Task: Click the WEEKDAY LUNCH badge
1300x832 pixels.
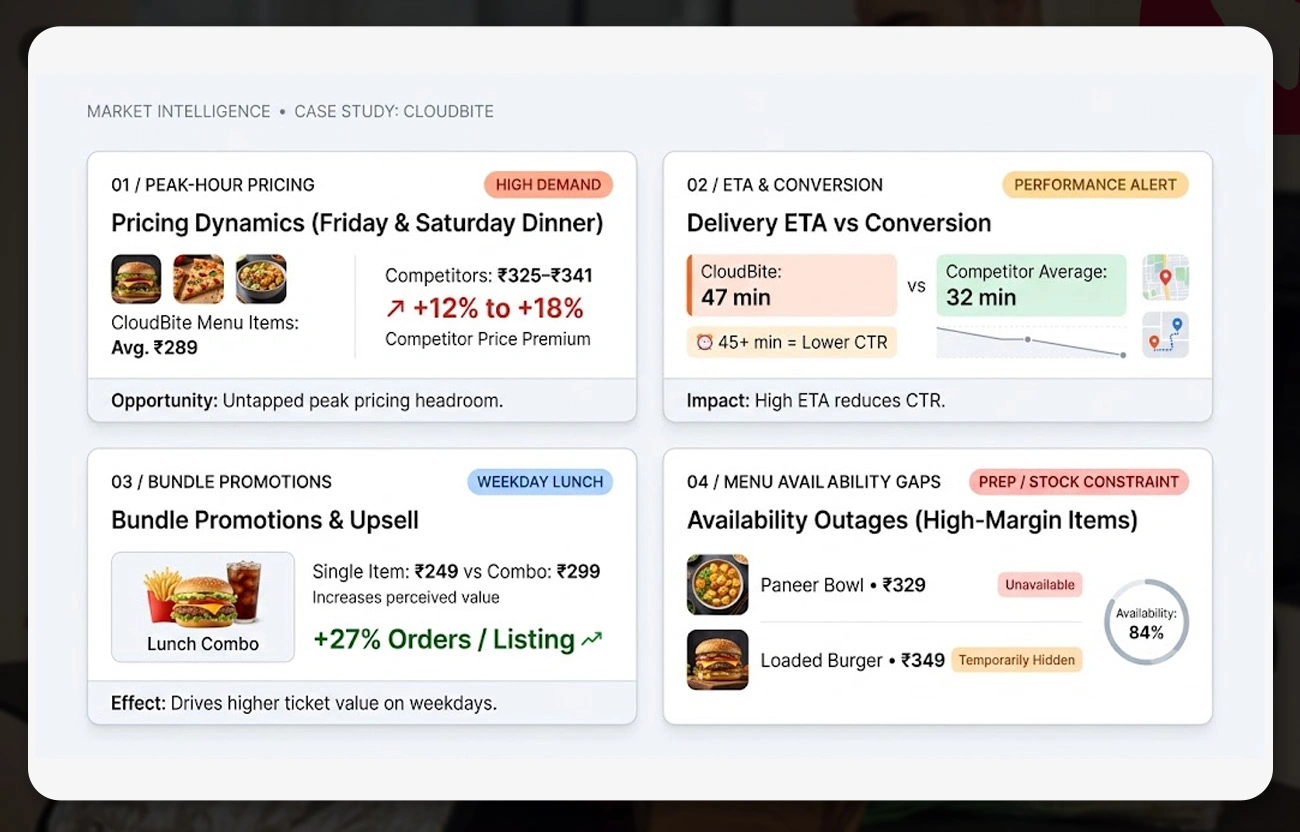Action: pos(540,482)
